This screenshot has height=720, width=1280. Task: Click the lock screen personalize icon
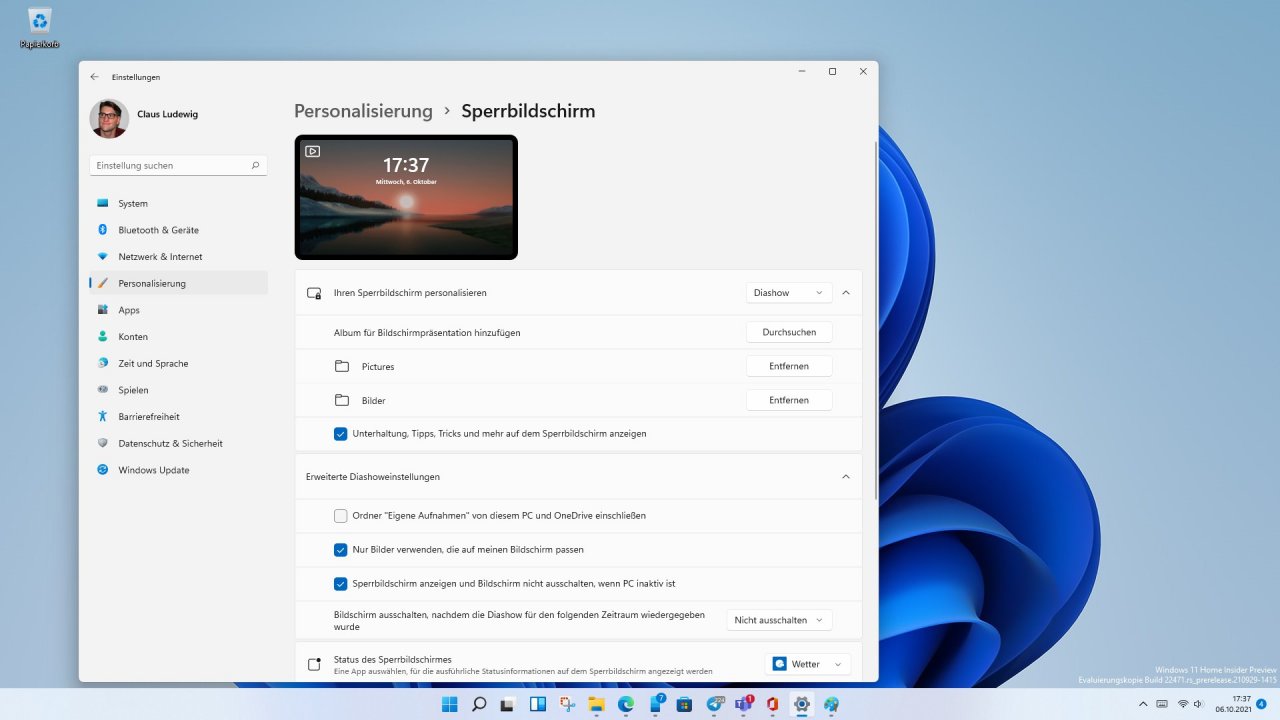point(314,293)
